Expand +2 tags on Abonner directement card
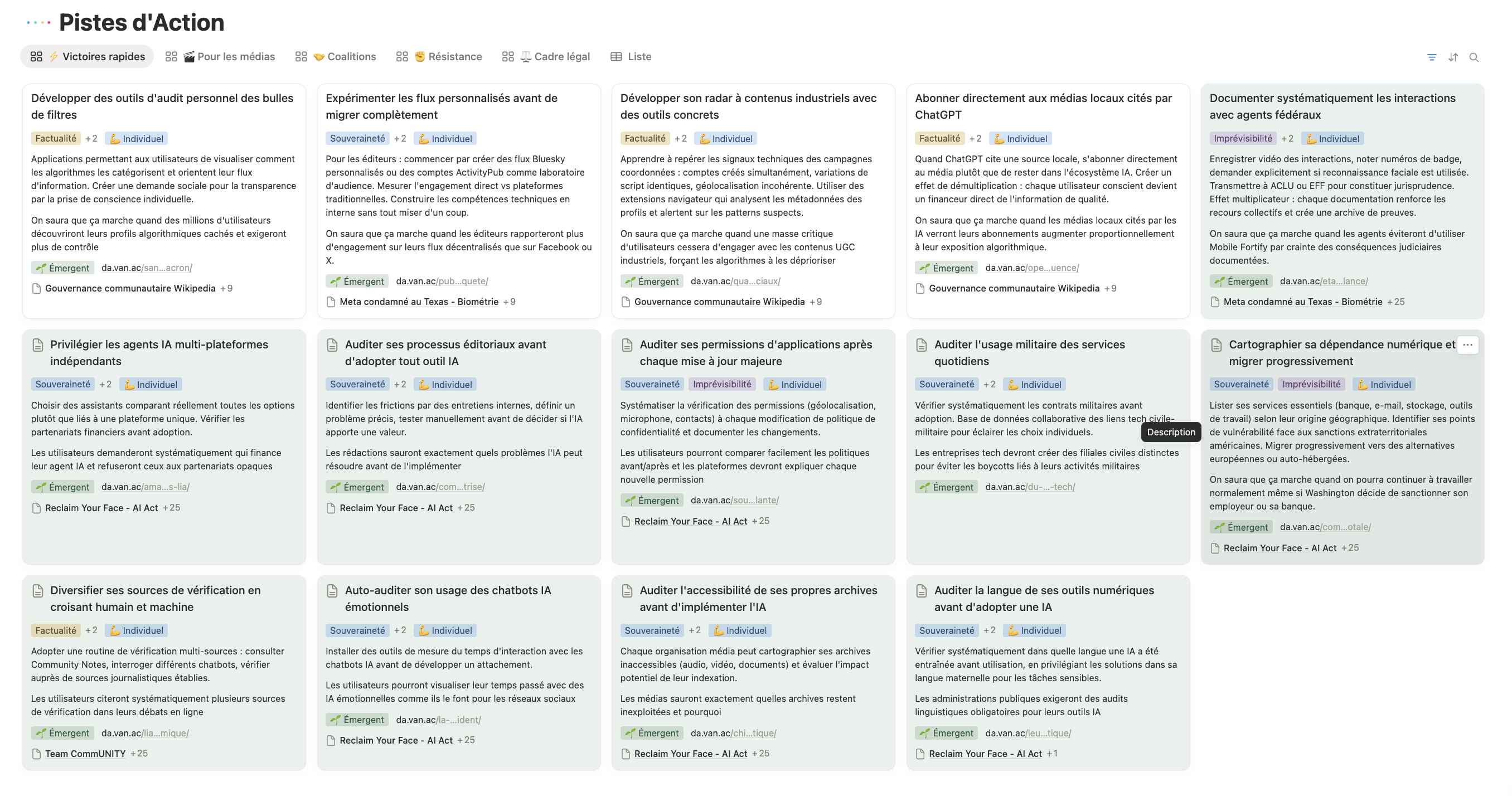Viewport: 1512px width, 796px height. [975, 139]
